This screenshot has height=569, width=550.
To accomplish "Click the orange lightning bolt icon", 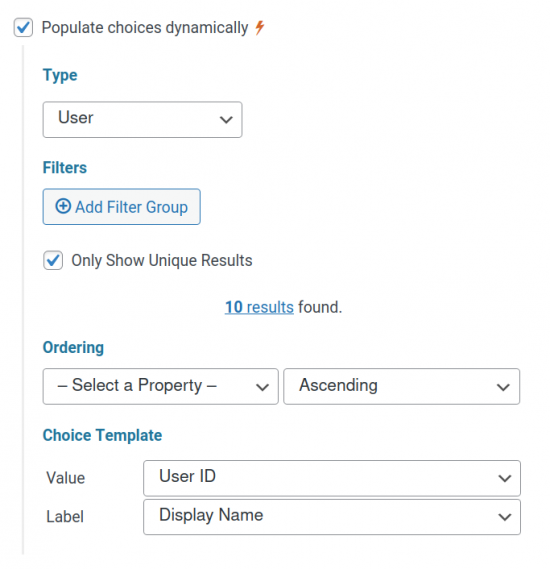I will click(259, 28).
